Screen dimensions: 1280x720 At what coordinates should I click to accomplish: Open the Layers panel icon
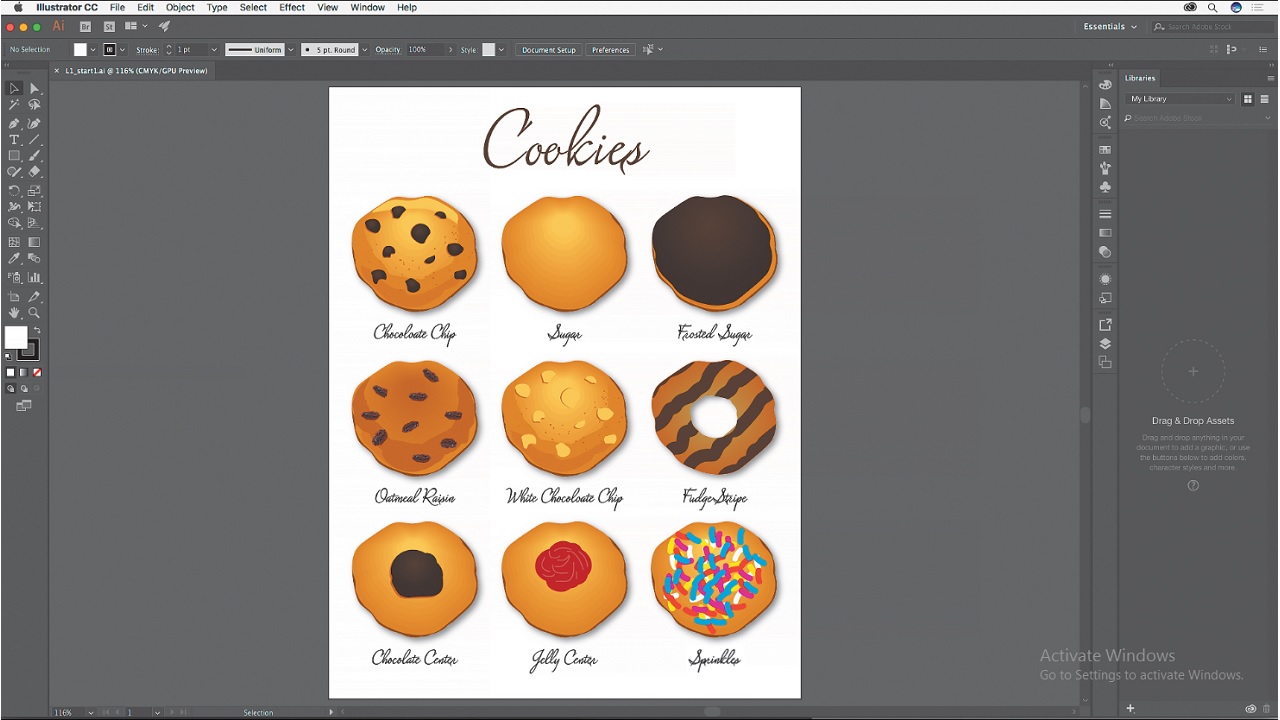(x=1105, y=343)
